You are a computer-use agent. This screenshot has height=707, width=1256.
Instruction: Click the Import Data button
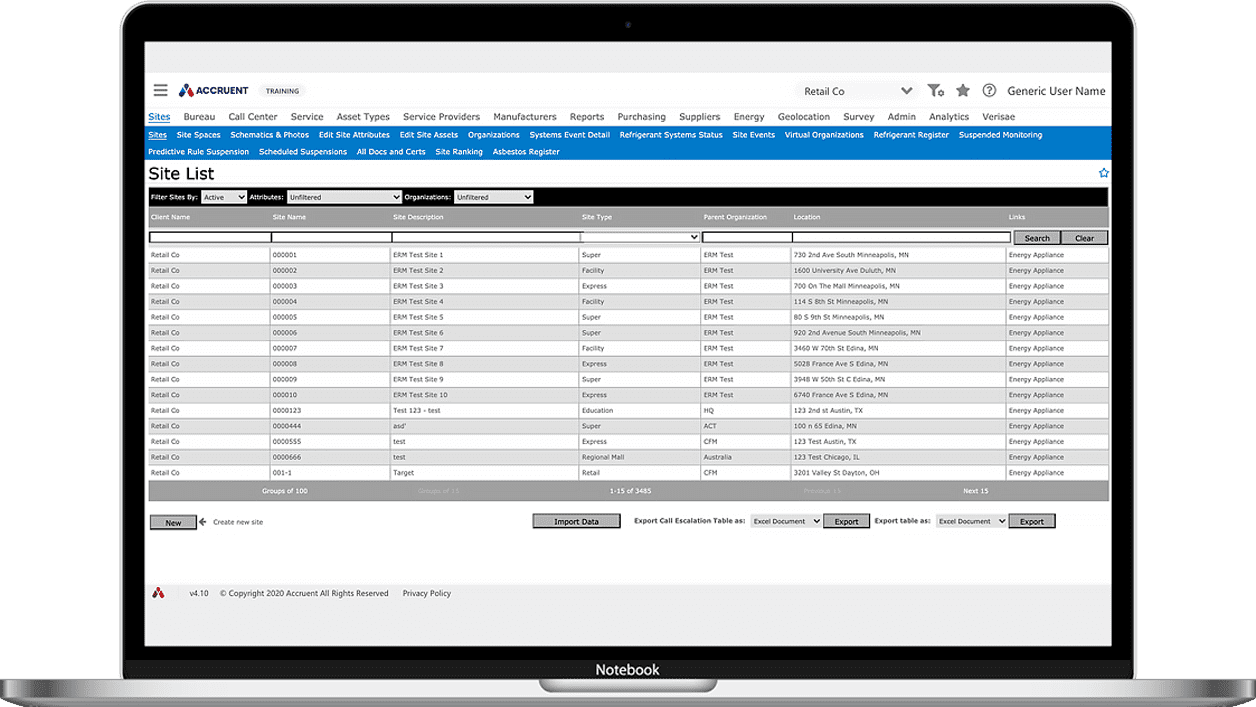click(576, 521)
